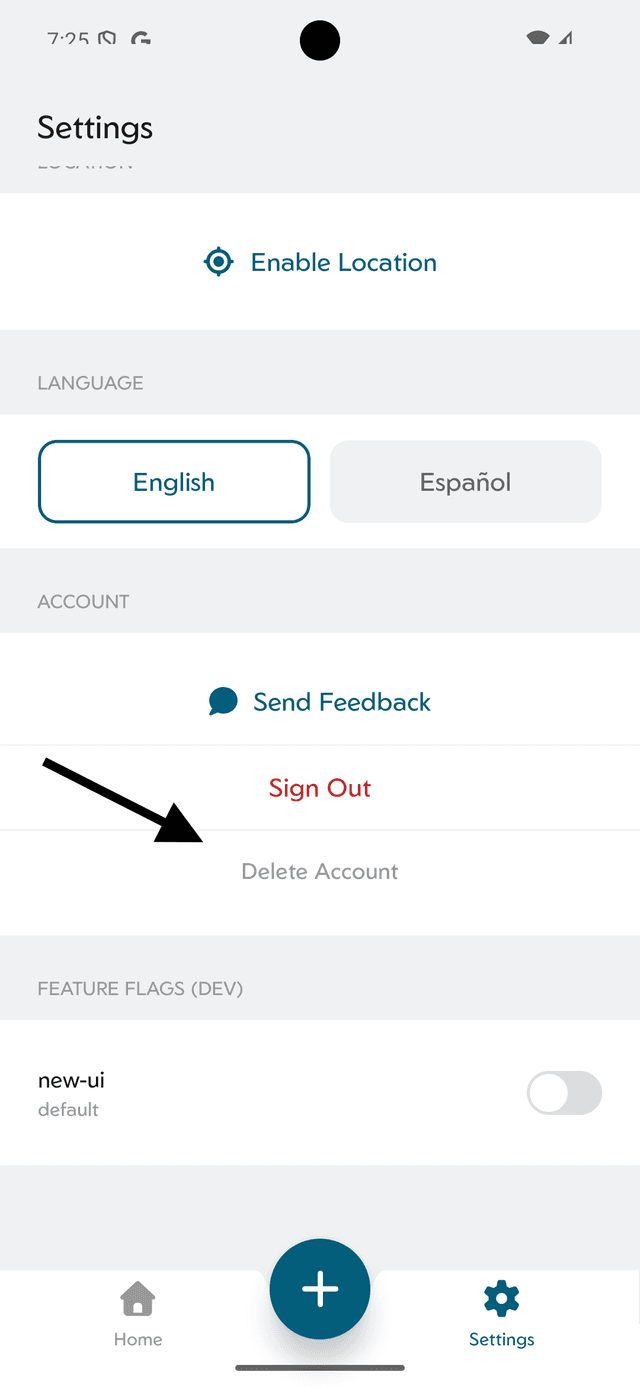Switch language to Español
640x1387 pixels.
click(x=465, y=481)
